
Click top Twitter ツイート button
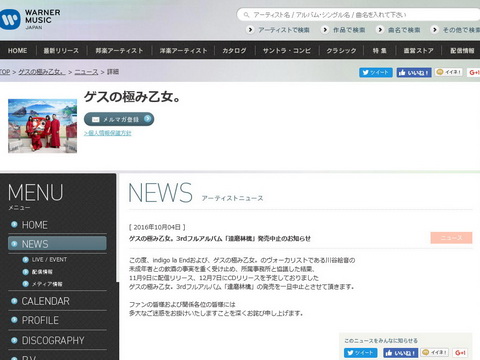[376, 72]
